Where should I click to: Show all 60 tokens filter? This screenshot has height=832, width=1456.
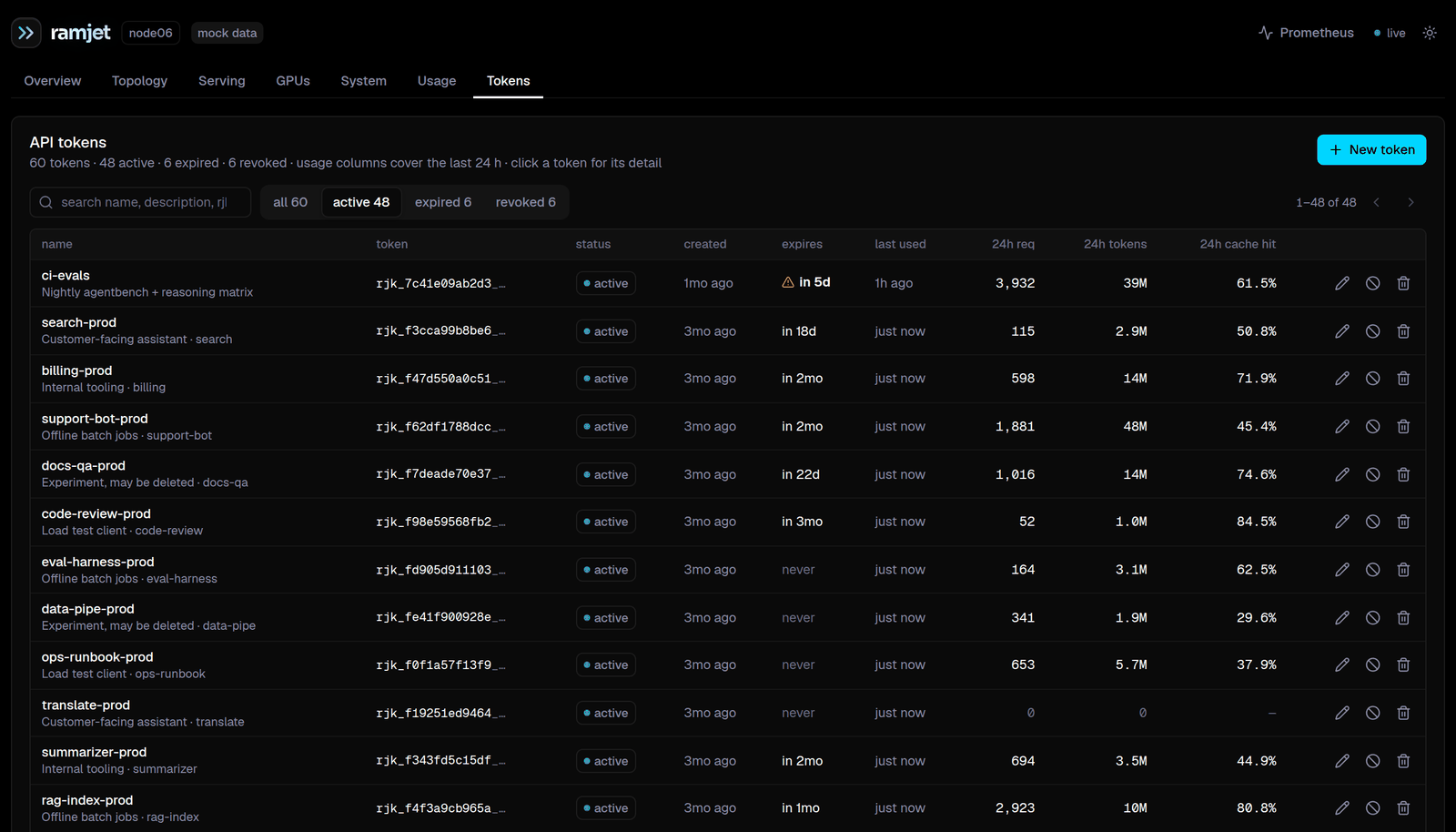tap(290, 202)
